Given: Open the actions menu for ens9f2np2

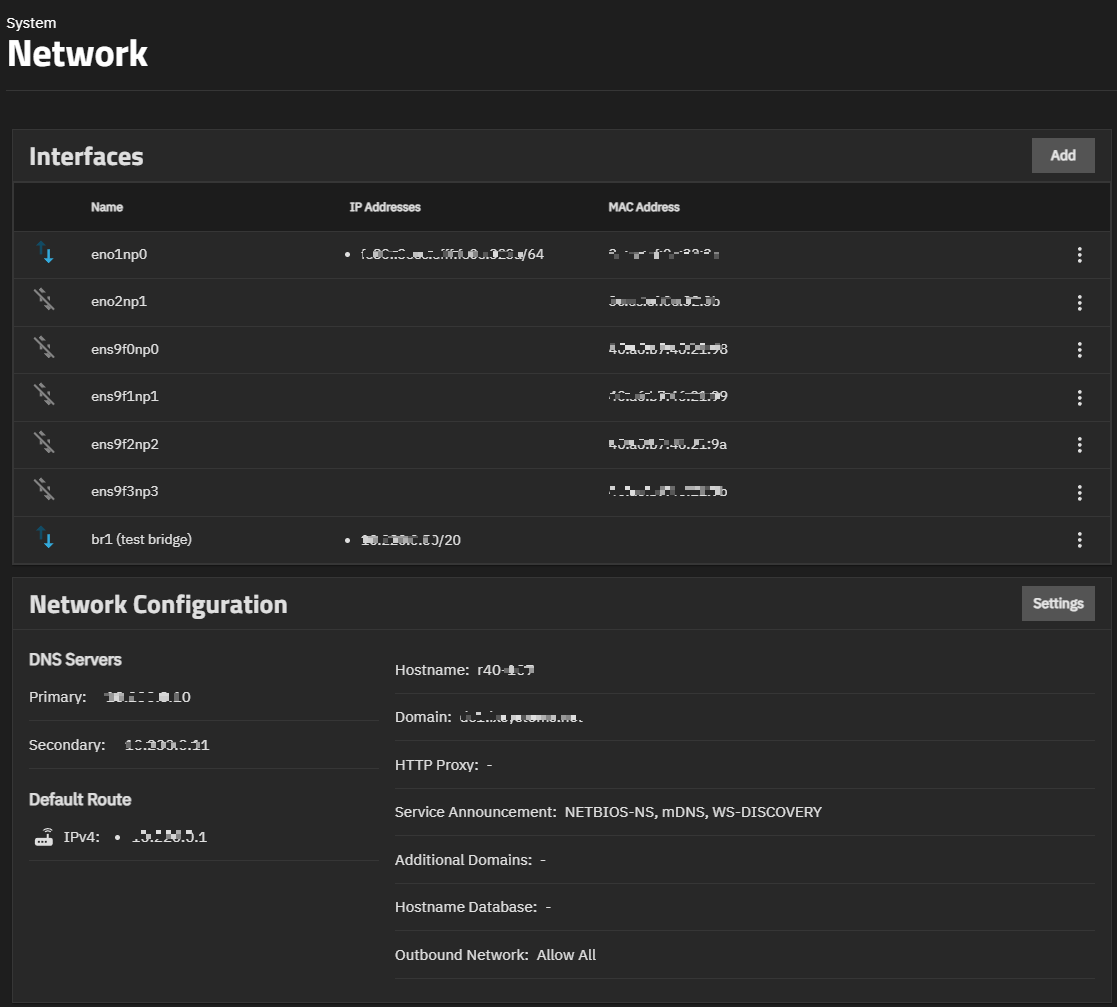Looking at the screenshot, I should pyautogui.click(x=1080, y=444).
